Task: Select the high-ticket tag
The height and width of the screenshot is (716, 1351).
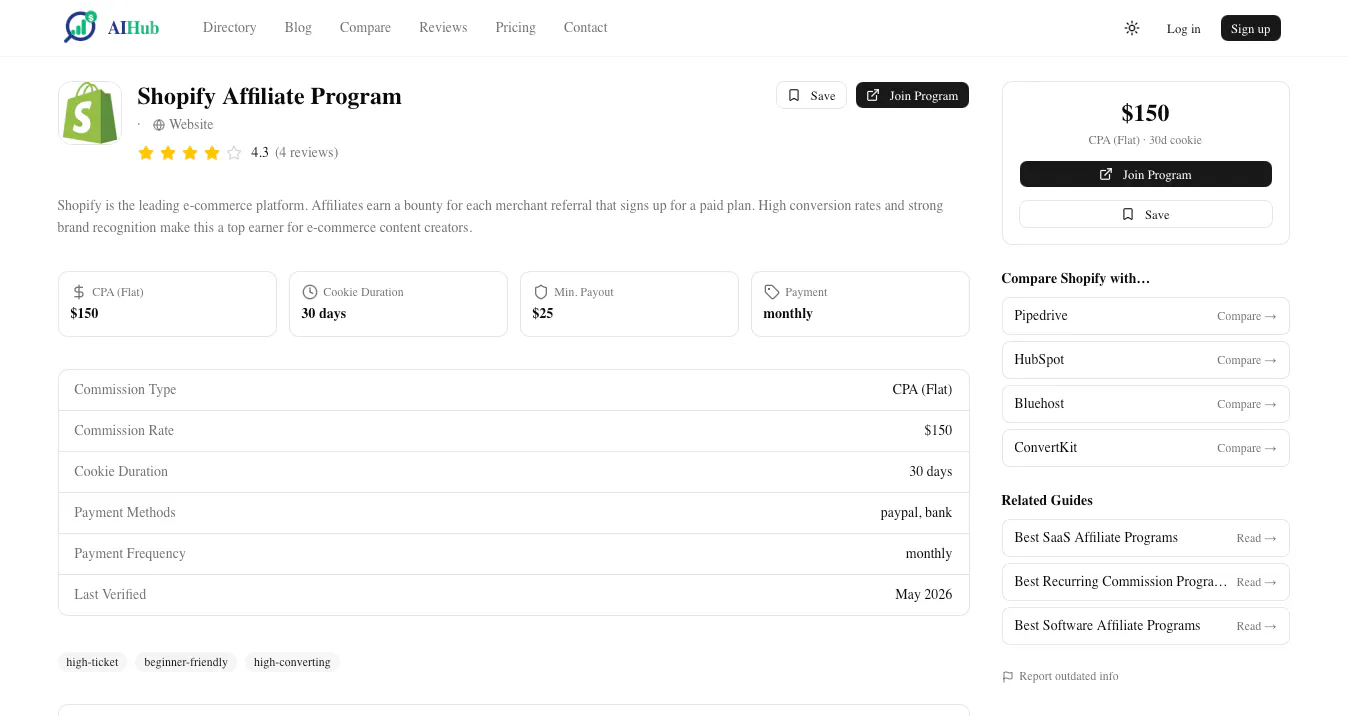Action: point(92,662)
